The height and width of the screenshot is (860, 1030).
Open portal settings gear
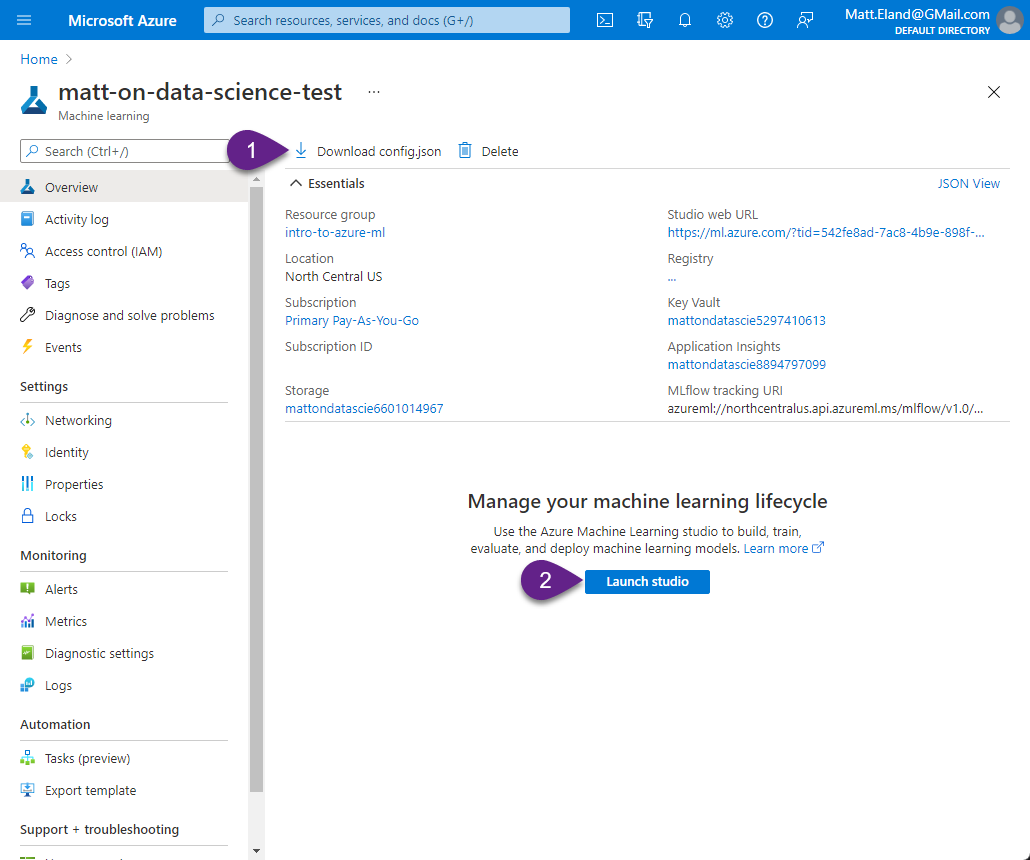click(x=725, y=20)
